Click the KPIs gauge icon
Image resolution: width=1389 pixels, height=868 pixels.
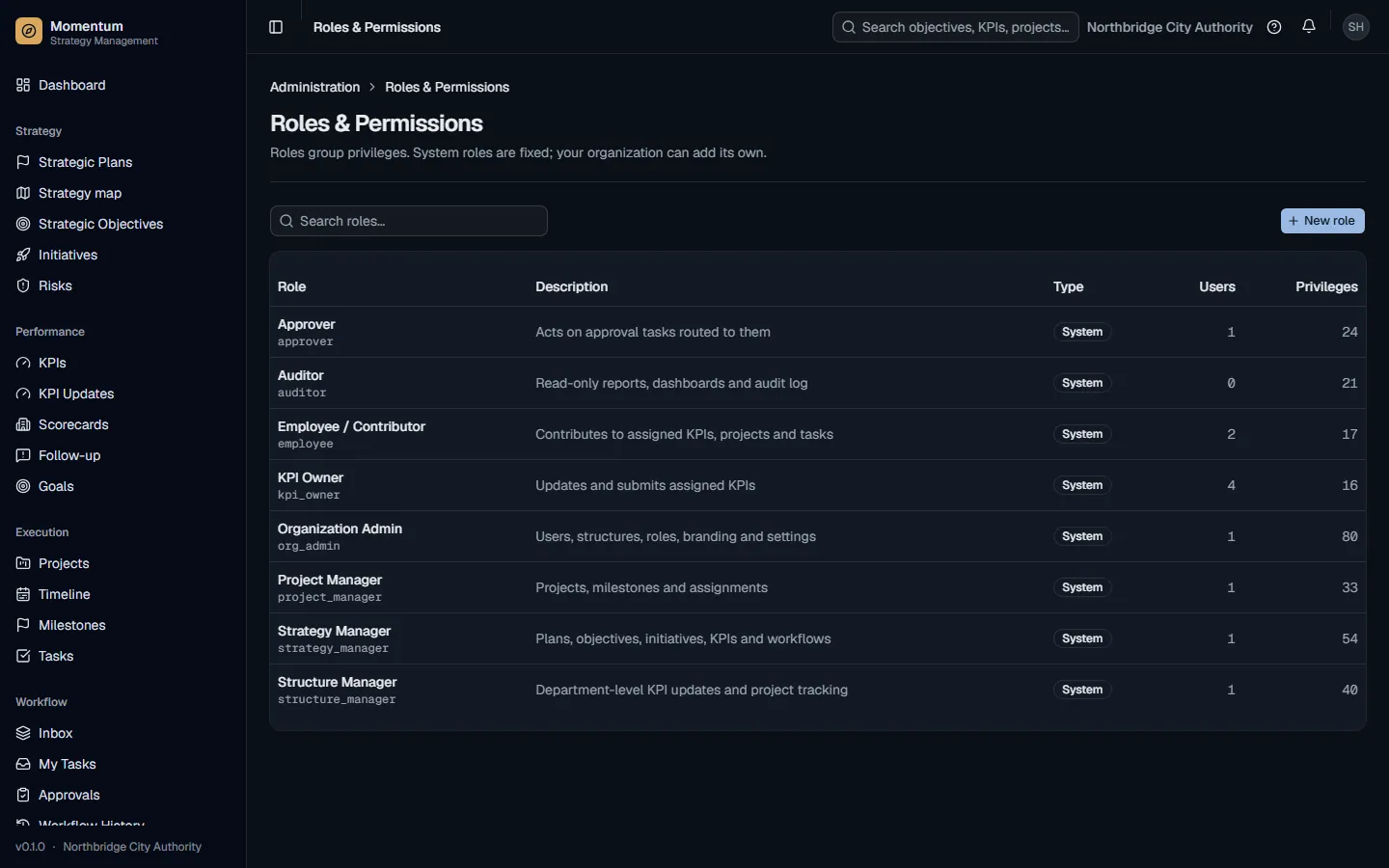[23, 363]
